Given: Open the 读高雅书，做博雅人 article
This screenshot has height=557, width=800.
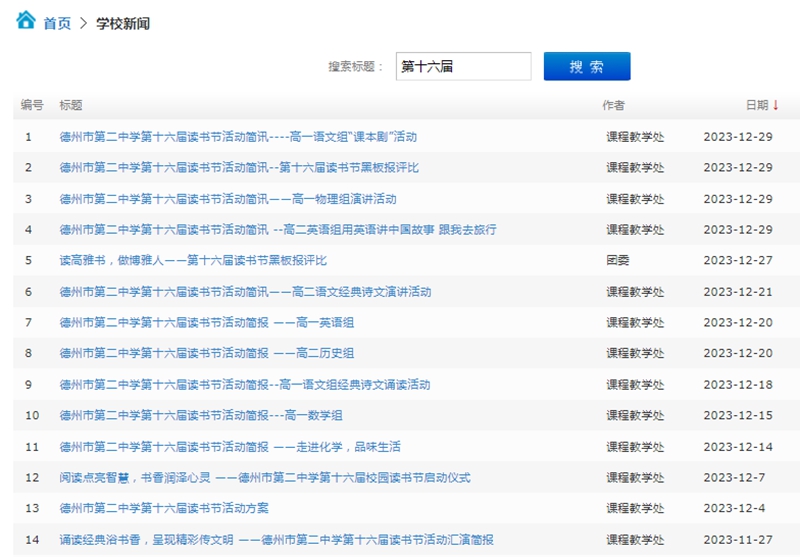Looking at the screenshot, I should [193, 260].
